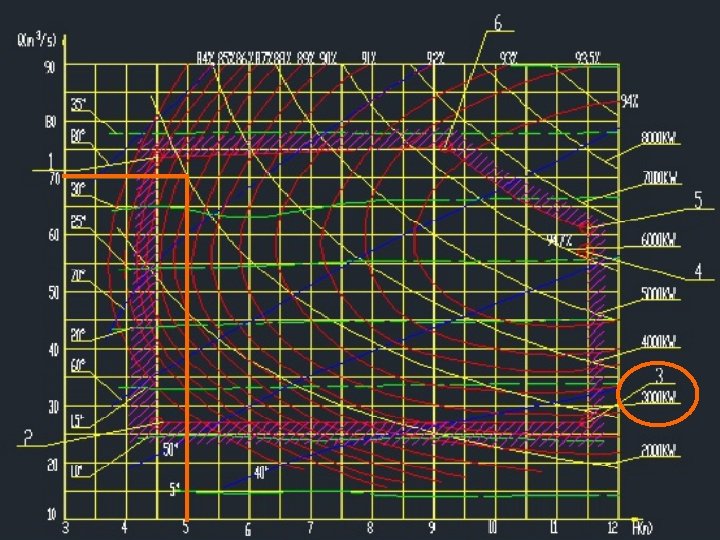Pick the 40° angle label
This screenshot has height=540, width=720.
261,472
